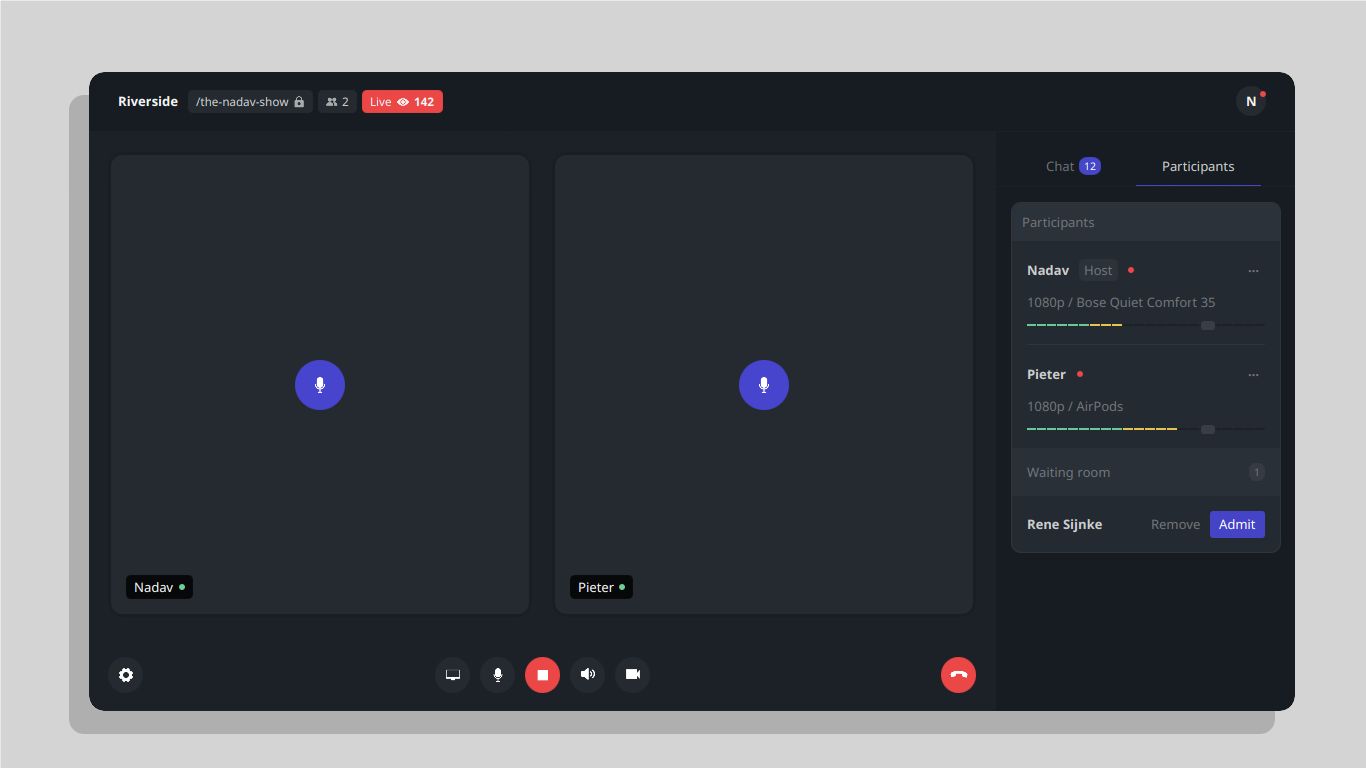Open the settings gear
Viewport: 1366px width, 768px height.
125,675
